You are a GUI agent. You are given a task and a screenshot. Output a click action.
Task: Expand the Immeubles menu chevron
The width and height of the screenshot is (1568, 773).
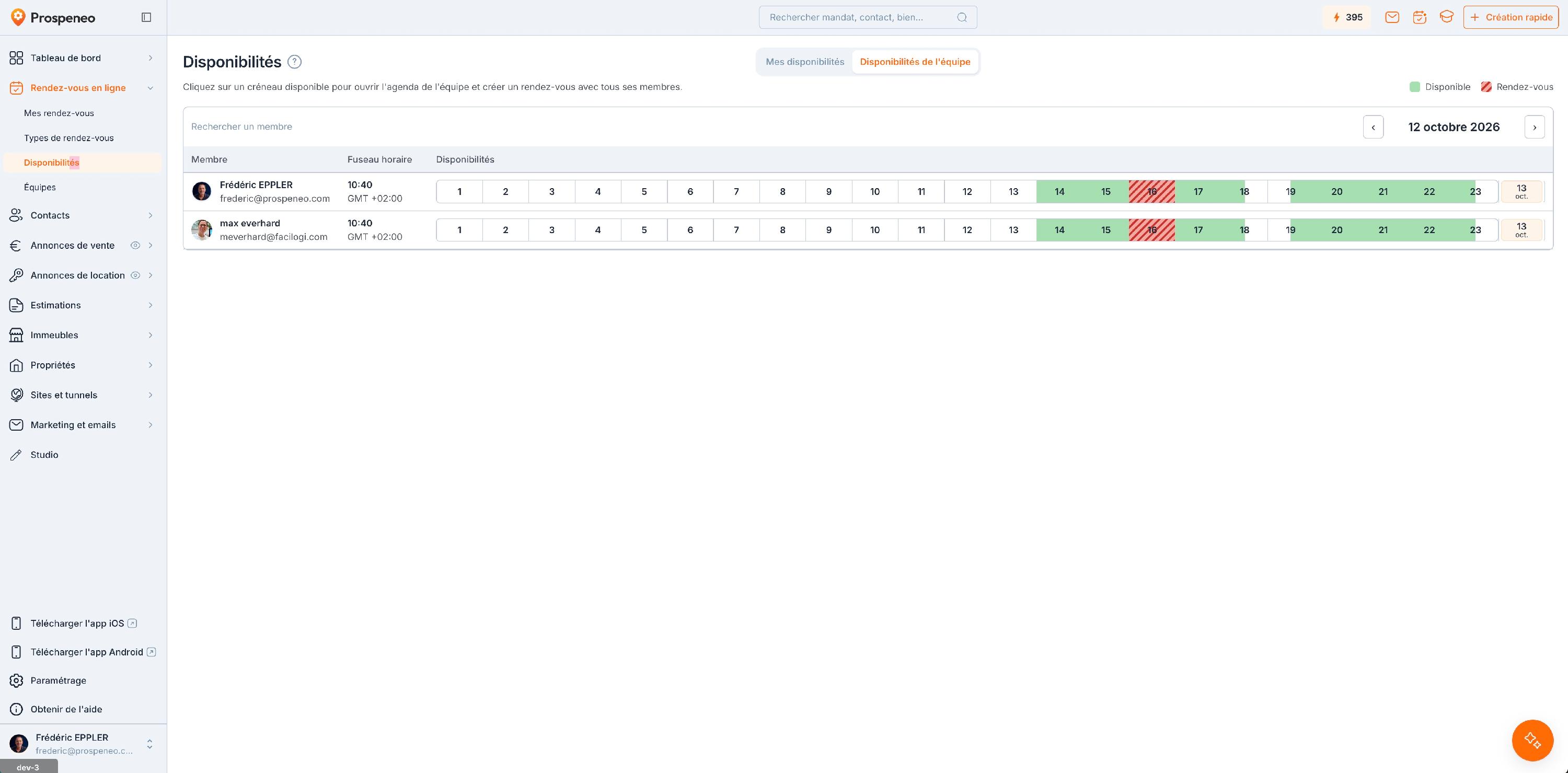[x=151, y=335]
